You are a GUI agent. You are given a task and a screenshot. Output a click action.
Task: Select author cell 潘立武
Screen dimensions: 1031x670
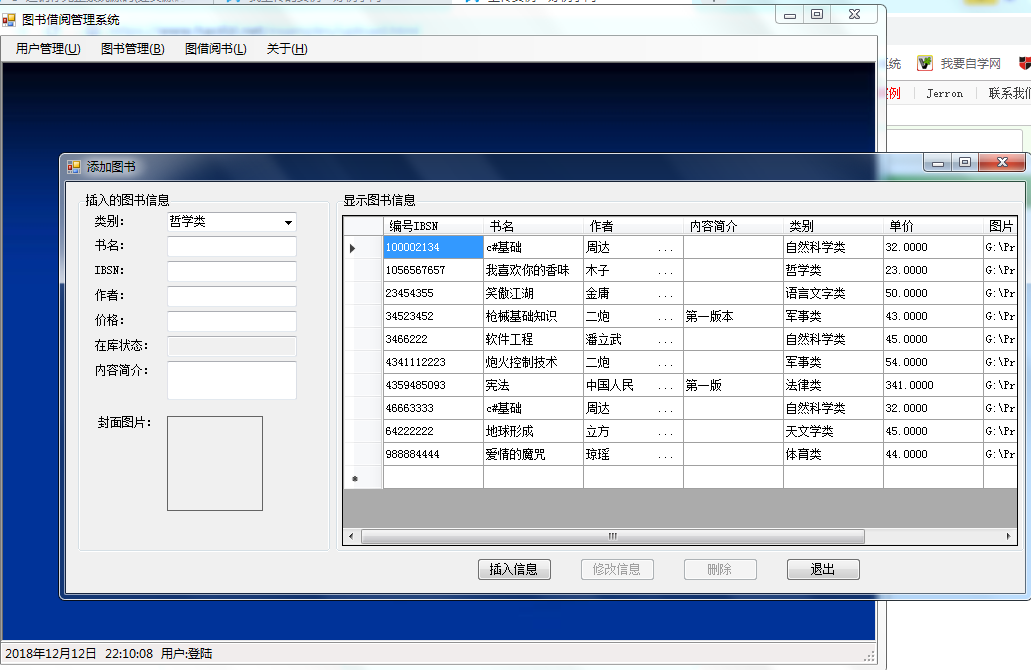[x=633, y=339]
